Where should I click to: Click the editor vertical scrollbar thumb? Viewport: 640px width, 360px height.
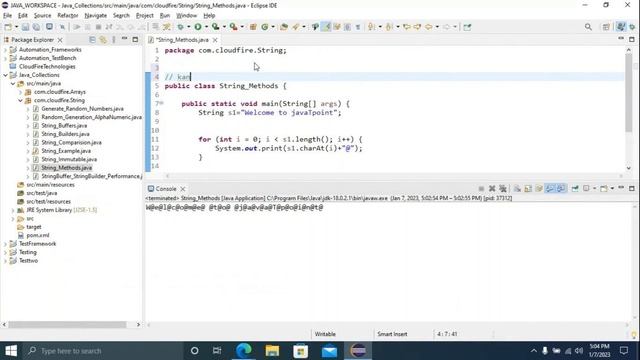point(628,93)
